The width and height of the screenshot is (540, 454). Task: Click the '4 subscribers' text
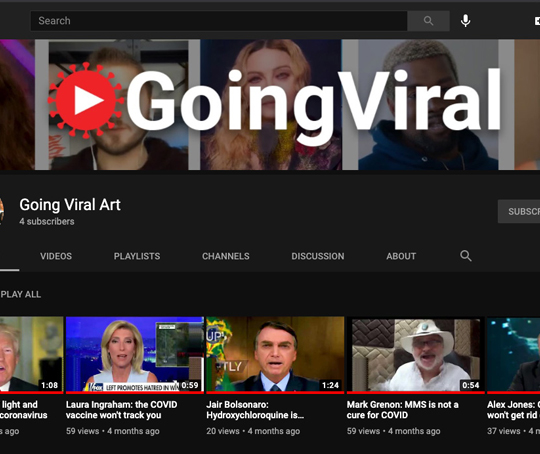[x=47, y=221]
